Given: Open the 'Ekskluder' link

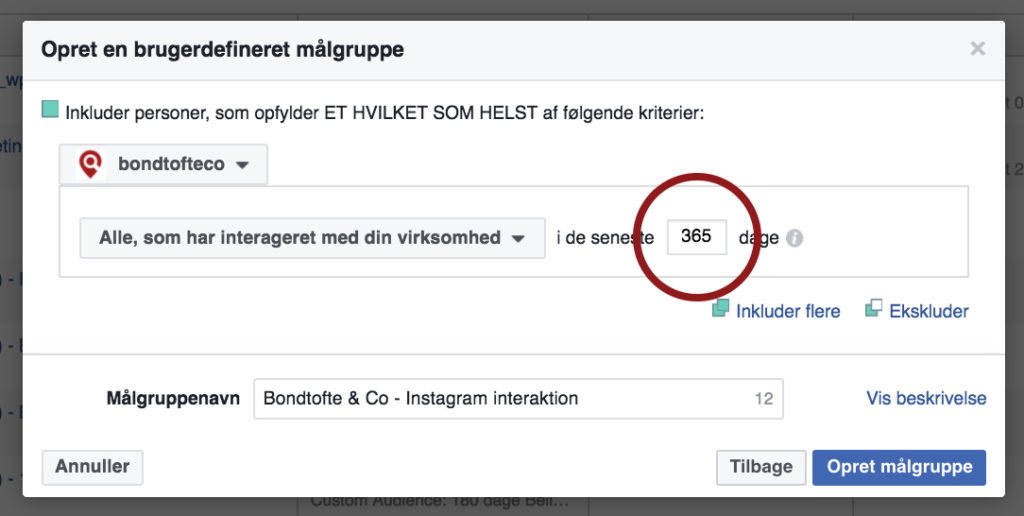Looking at the screenshot, I should 929,311.
